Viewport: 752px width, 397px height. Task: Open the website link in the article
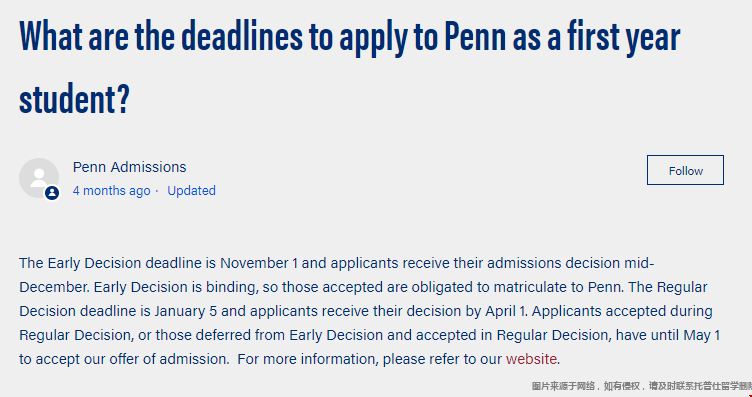pyautogui.click(x=531, y=359)
